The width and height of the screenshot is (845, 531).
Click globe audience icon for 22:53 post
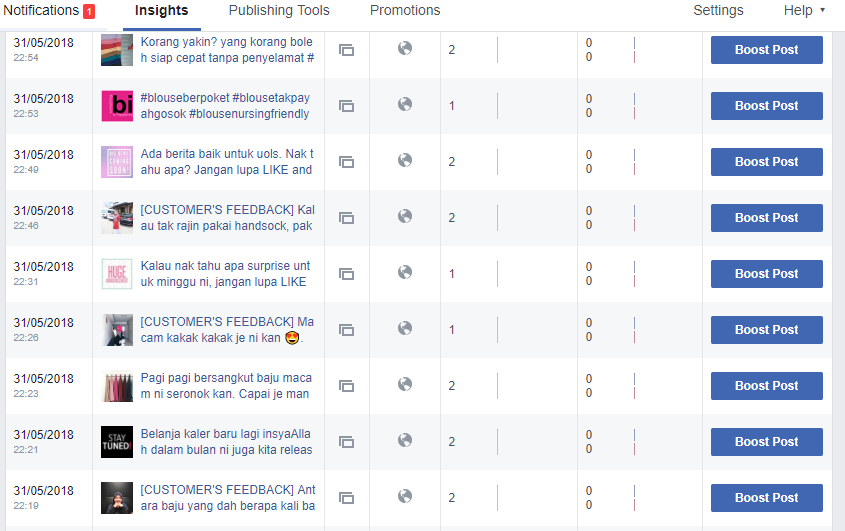[x=405, y=104]
